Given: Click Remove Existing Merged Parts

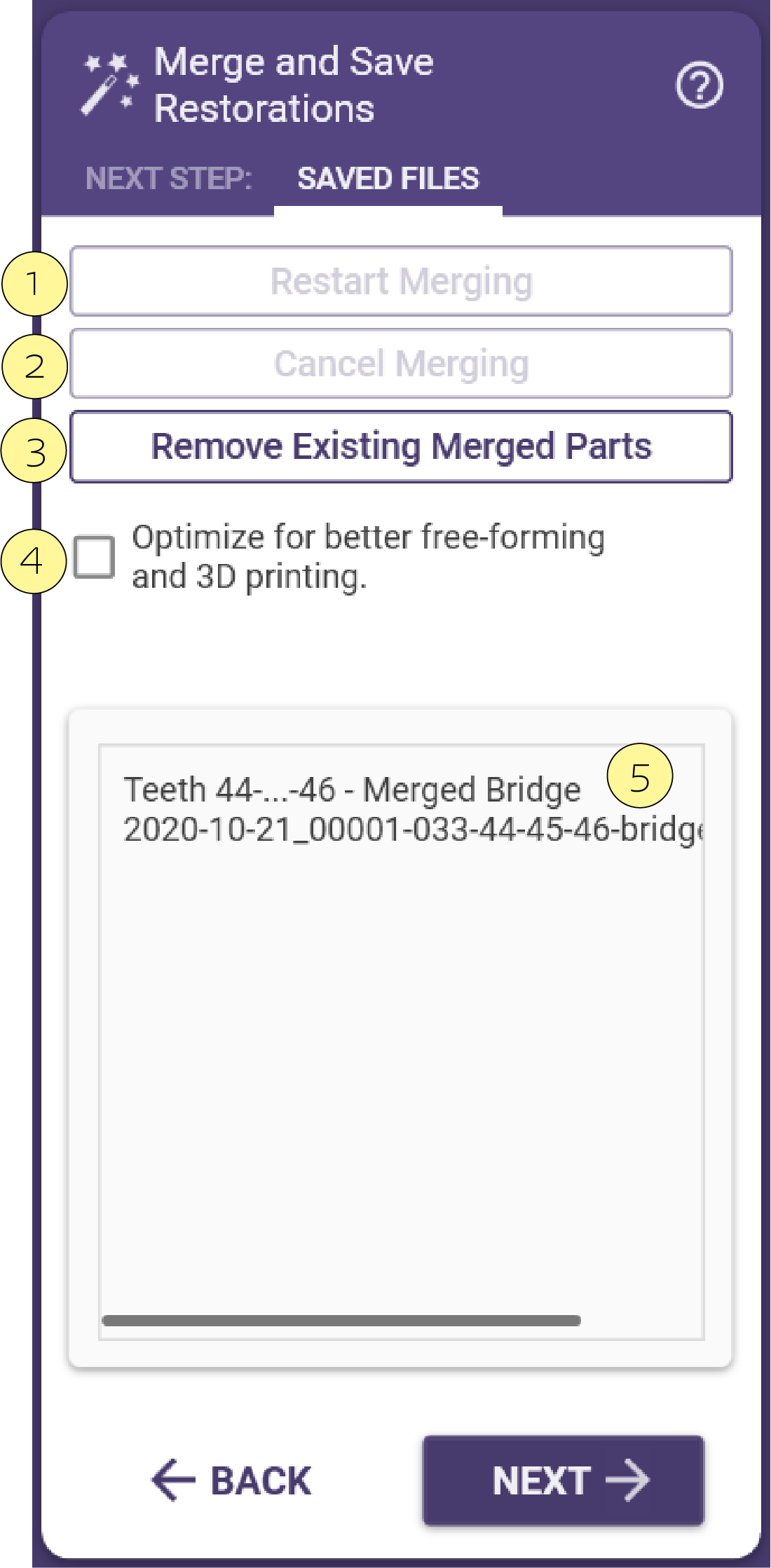Looking at the screenshot, I should pos(402,446).
